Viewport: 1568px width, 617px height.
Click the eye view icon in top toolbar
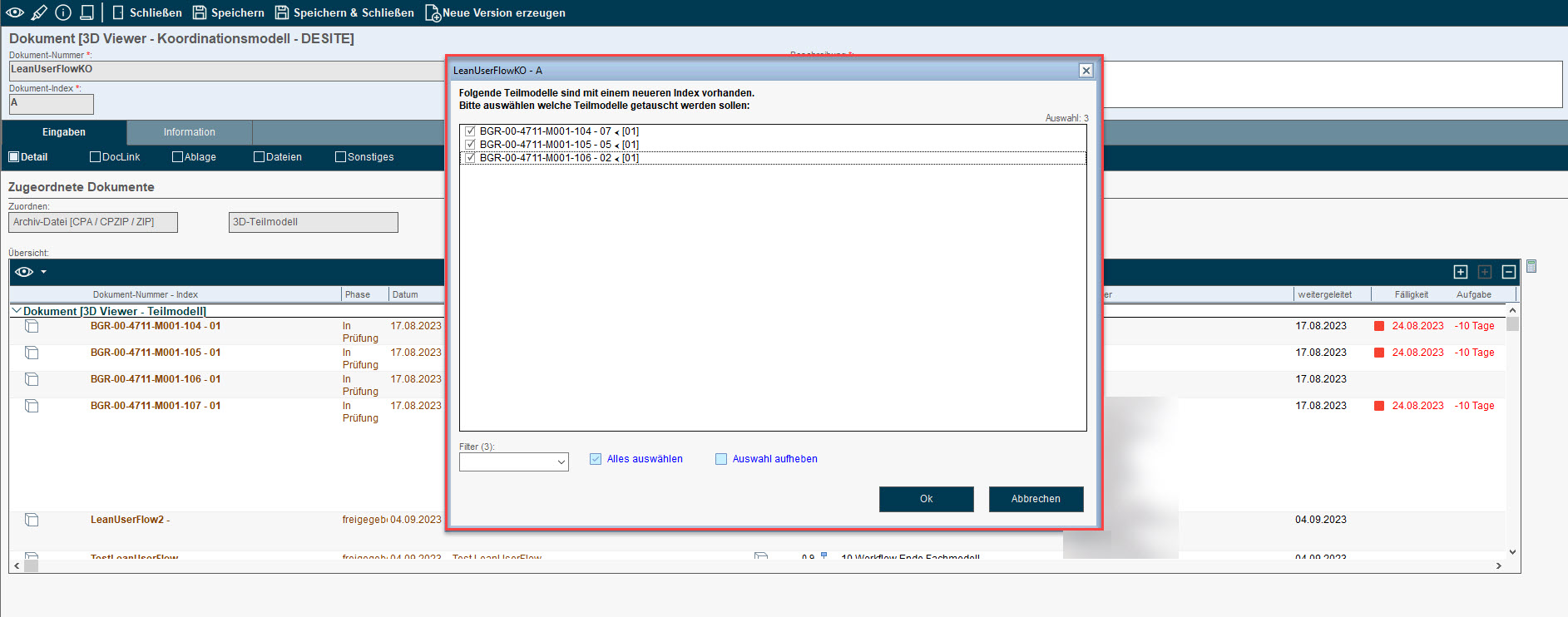[x=15, y=12]
